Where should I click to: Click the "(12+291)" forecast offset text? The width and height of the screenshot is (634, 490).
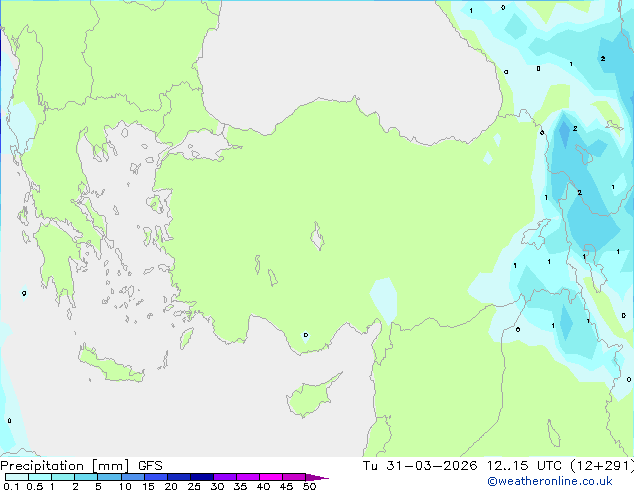click(x=602, y=465)
